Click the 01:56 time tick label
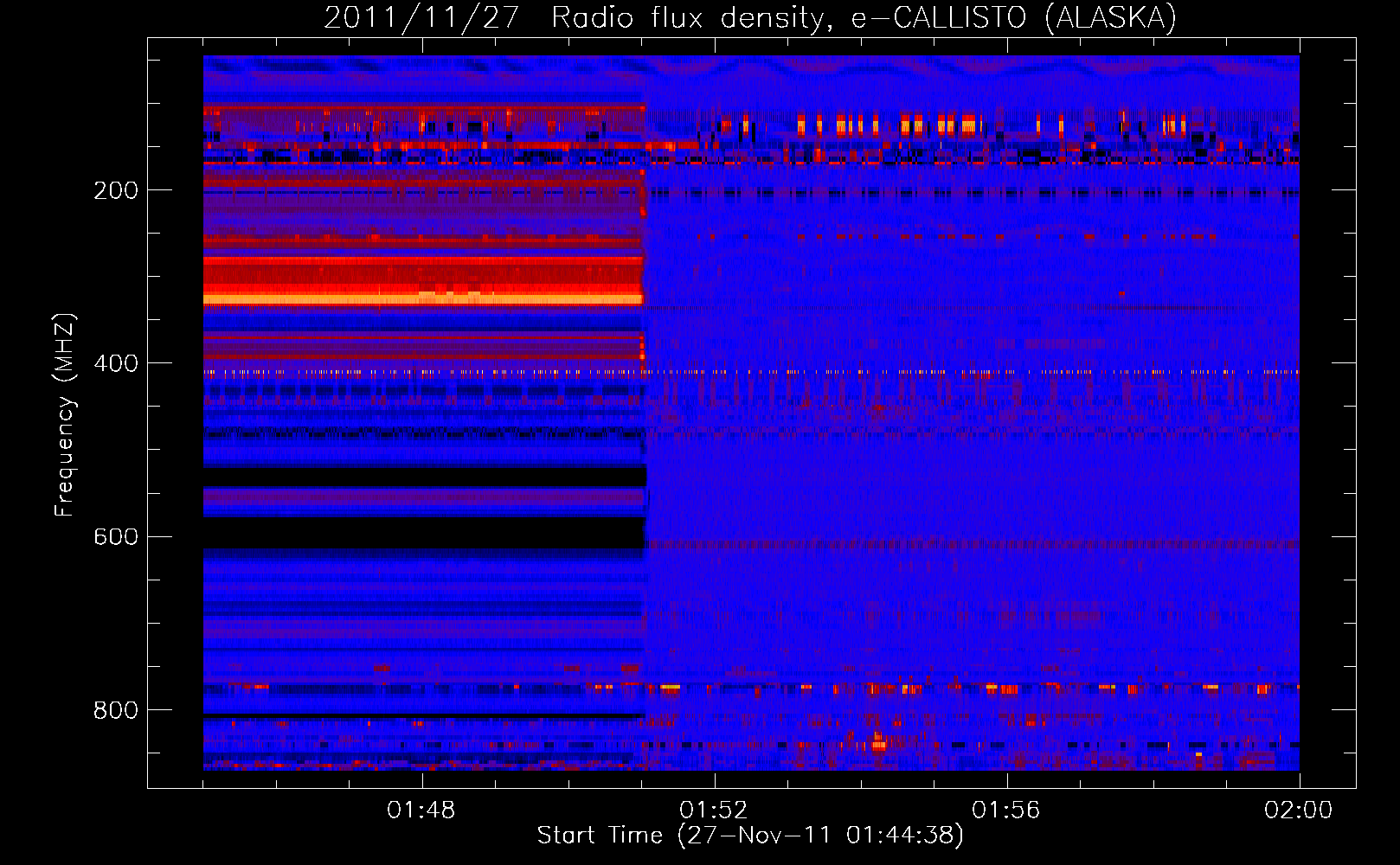This screenshot has width=1400, height=865. click(x=1006, y=811)
